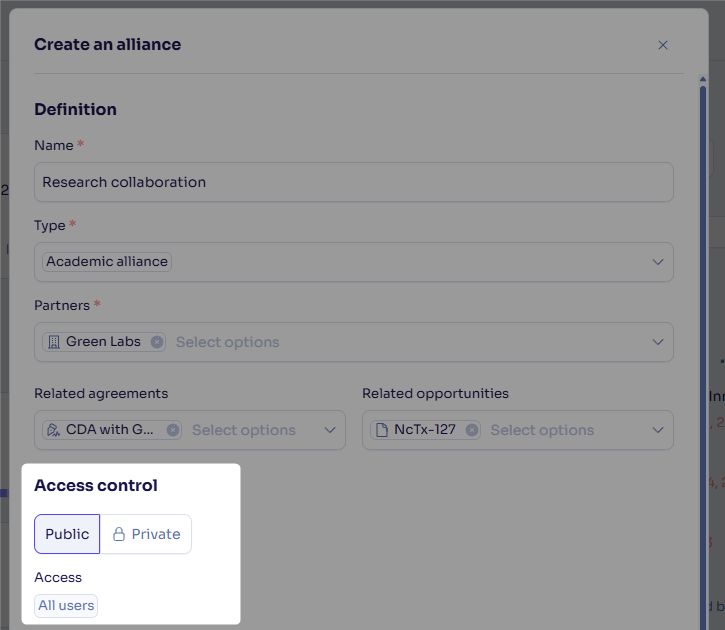Remove the NcTx-127 opportunity chip

[472, 430]
